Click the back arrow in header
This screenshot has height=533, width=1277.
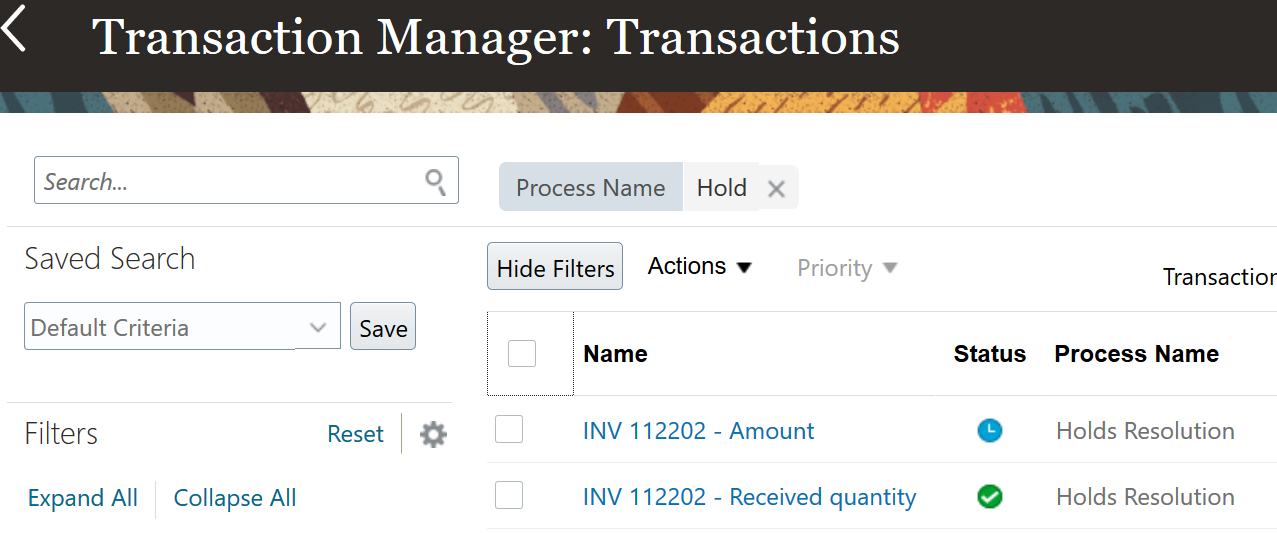click(16, 29)
